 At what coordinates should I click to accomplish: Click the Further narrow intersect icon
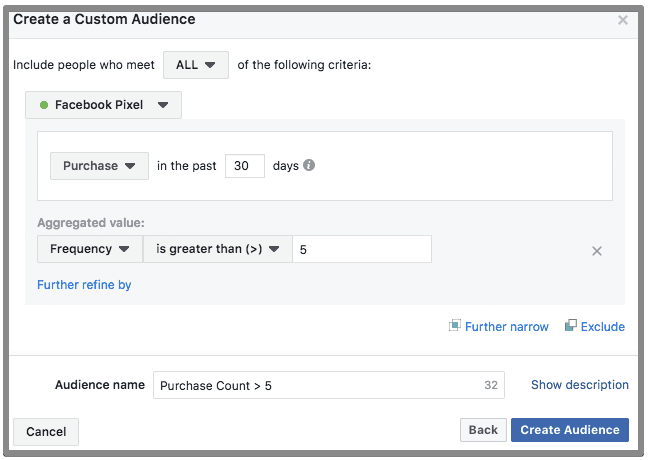[455, 326]
